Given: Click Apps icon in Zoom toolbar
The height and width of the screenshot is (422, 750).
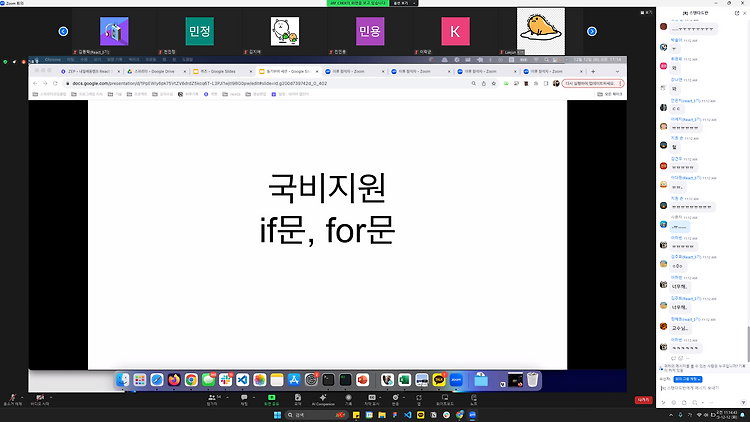Looking at the screenshot, I should (x=419, y=399).
